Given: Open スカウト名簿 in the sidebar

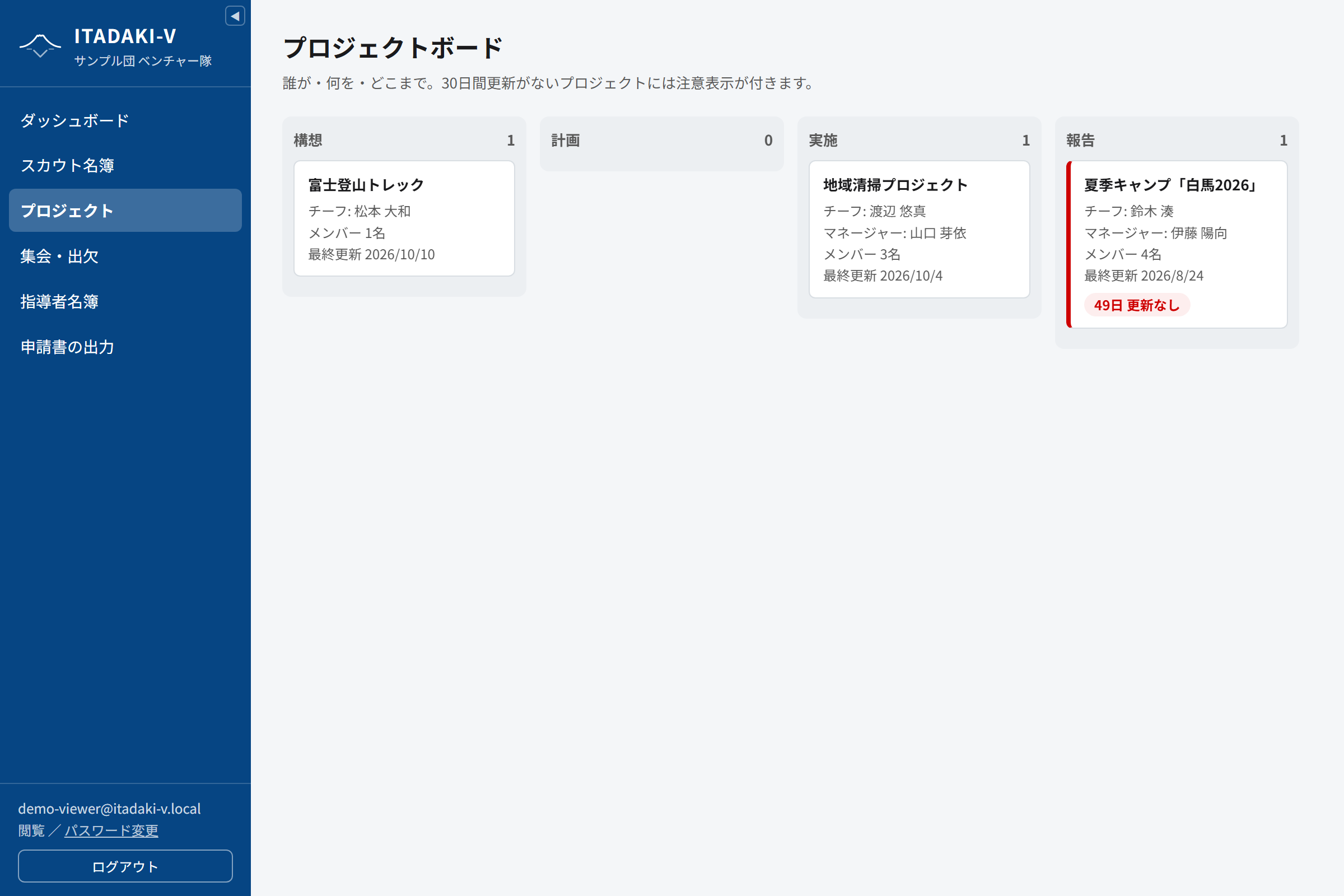Looking at the screenshot, I should coord(125,165).
